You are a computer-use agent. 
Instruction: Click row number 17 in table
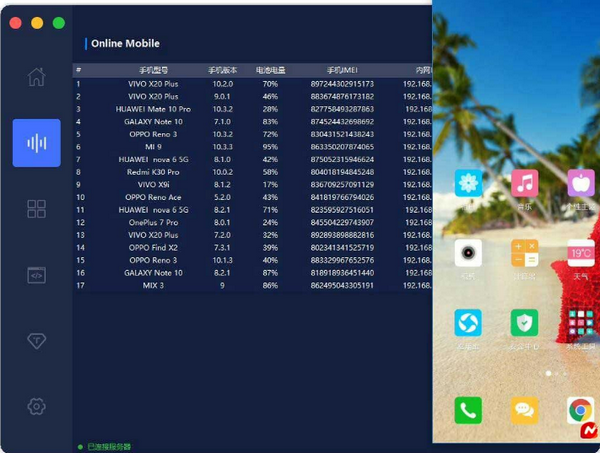80,285
